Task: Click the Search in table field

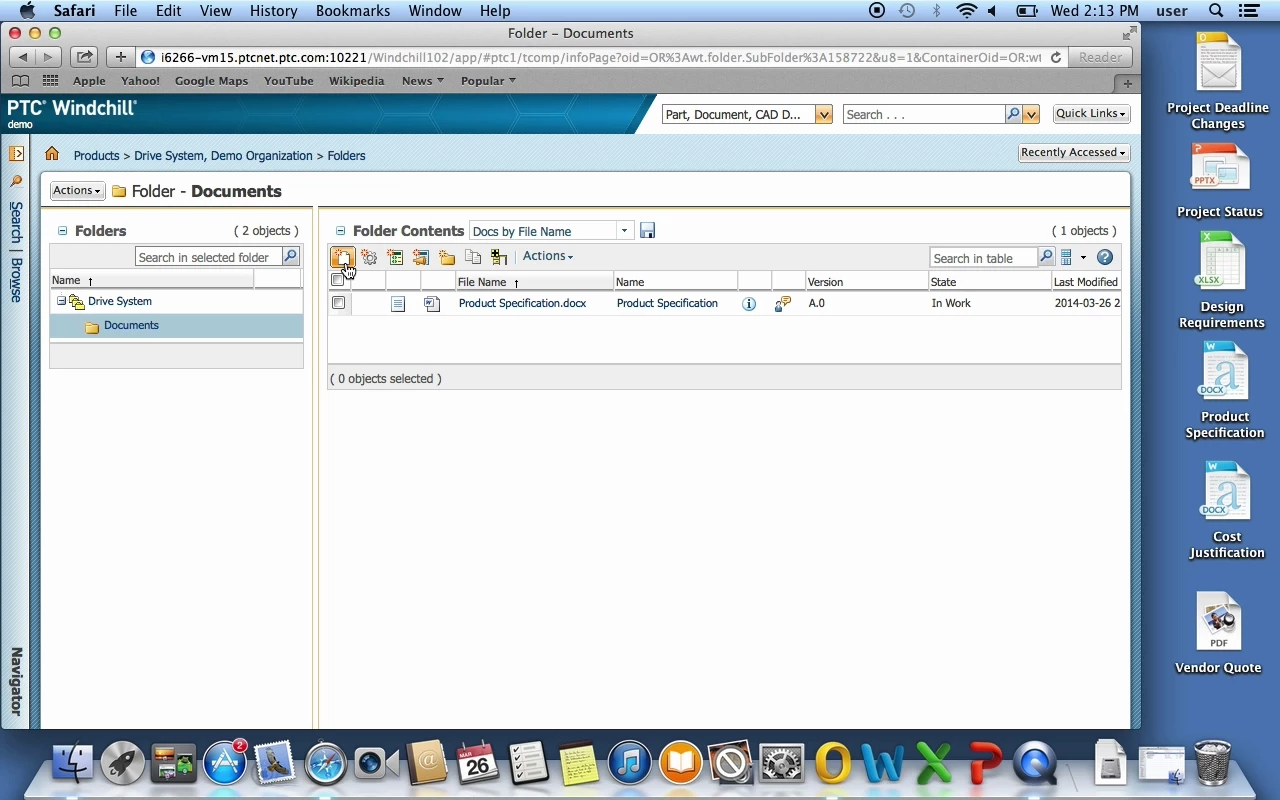Action: click(983, 258)
